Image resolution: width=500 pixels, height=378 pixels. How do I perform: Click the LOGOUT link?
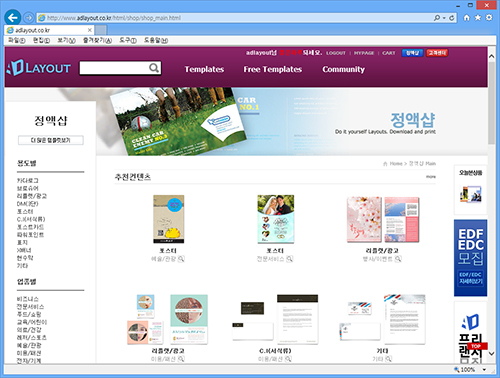pyautogui.click(x=336, y=53)
